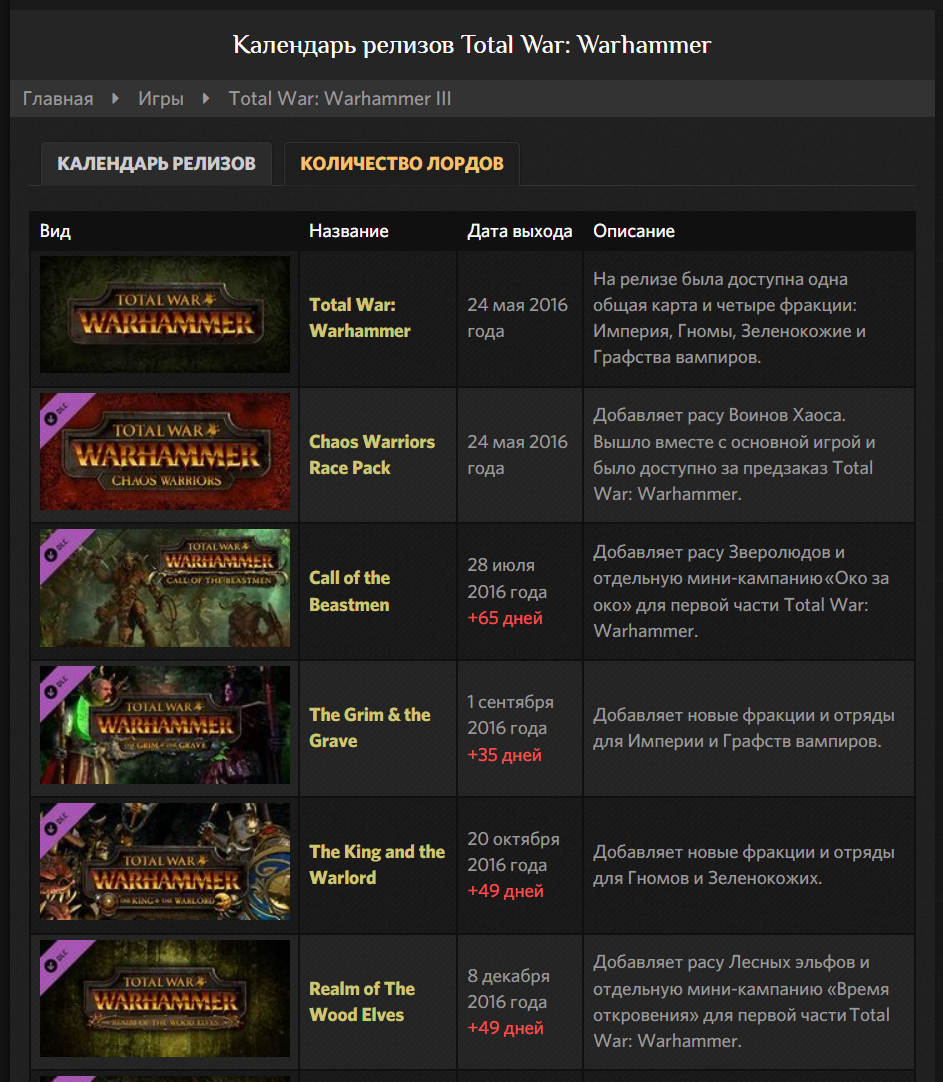Click +49 дней under 20 октября date
Screen dimensions: 943x1082
[x=505, y=891]
